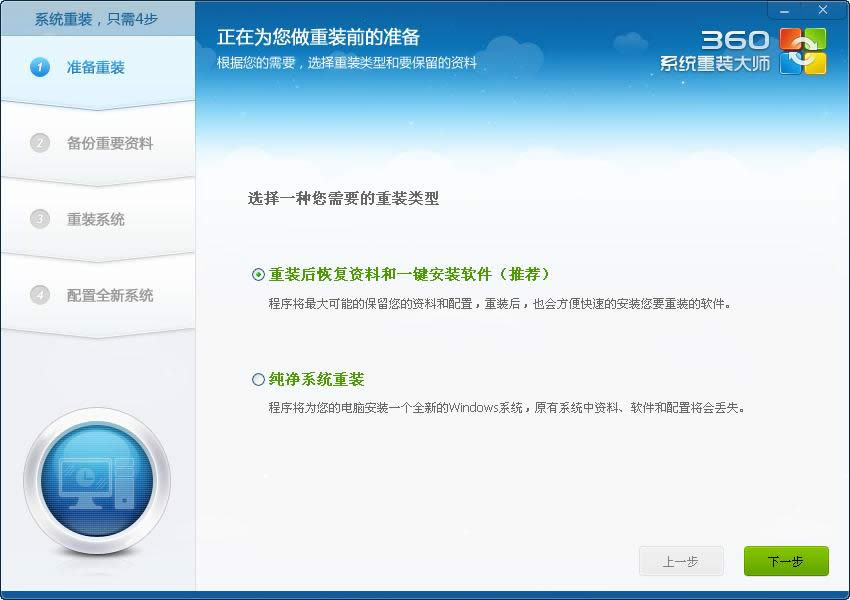Select the 重装后恢复资料和一键安装软件 radio button
Image resolution: width=850 pixels, height=600 pixels.
coord(258,275)
